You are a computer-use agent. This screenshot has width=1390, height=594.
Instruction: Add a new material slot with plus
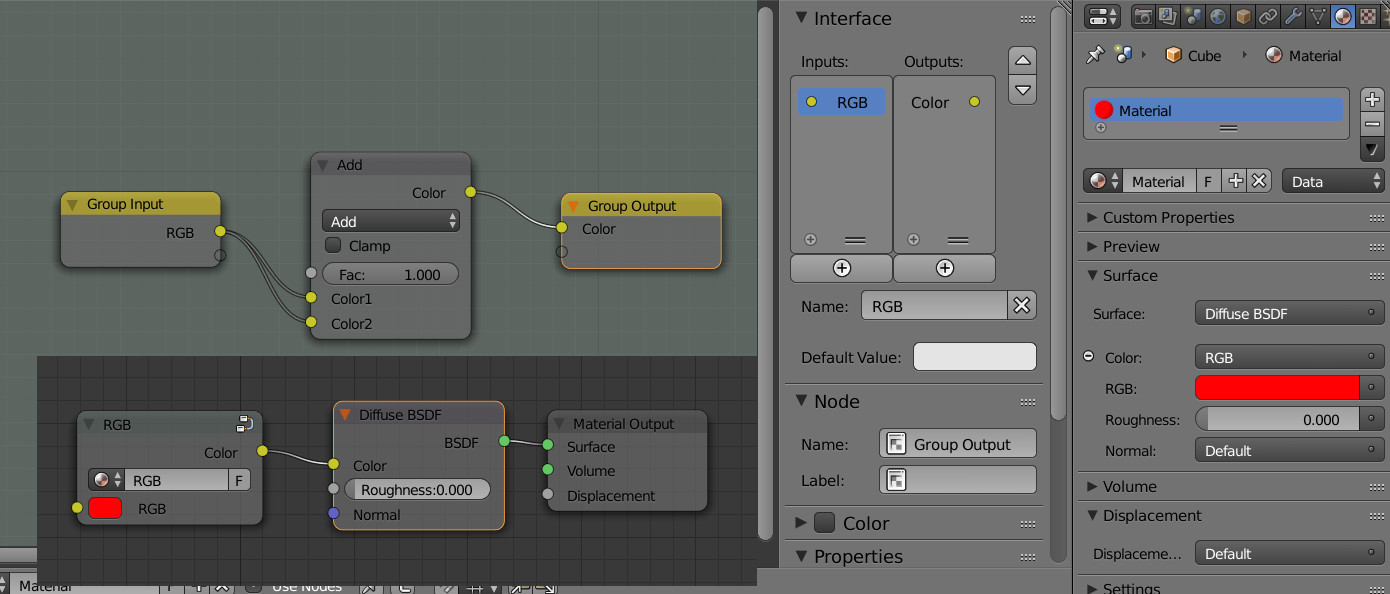1372,99
